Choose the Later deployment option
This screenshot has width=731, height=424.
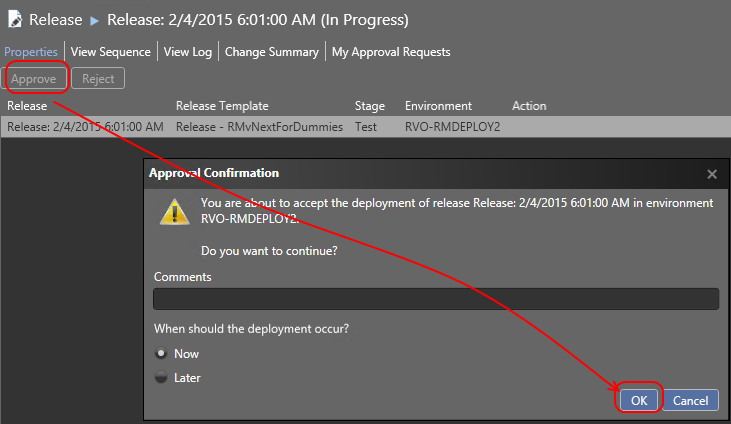pyautogui.click(x=160, y=378)
